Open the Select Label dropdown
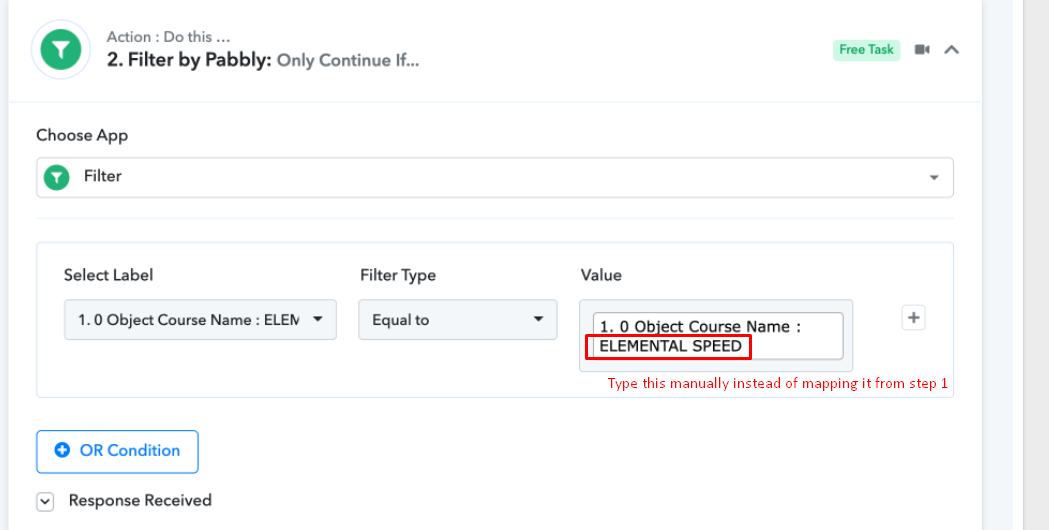The height and width of the screenshot is (530, 1049). pyautogui.click(x=200, y=320)
